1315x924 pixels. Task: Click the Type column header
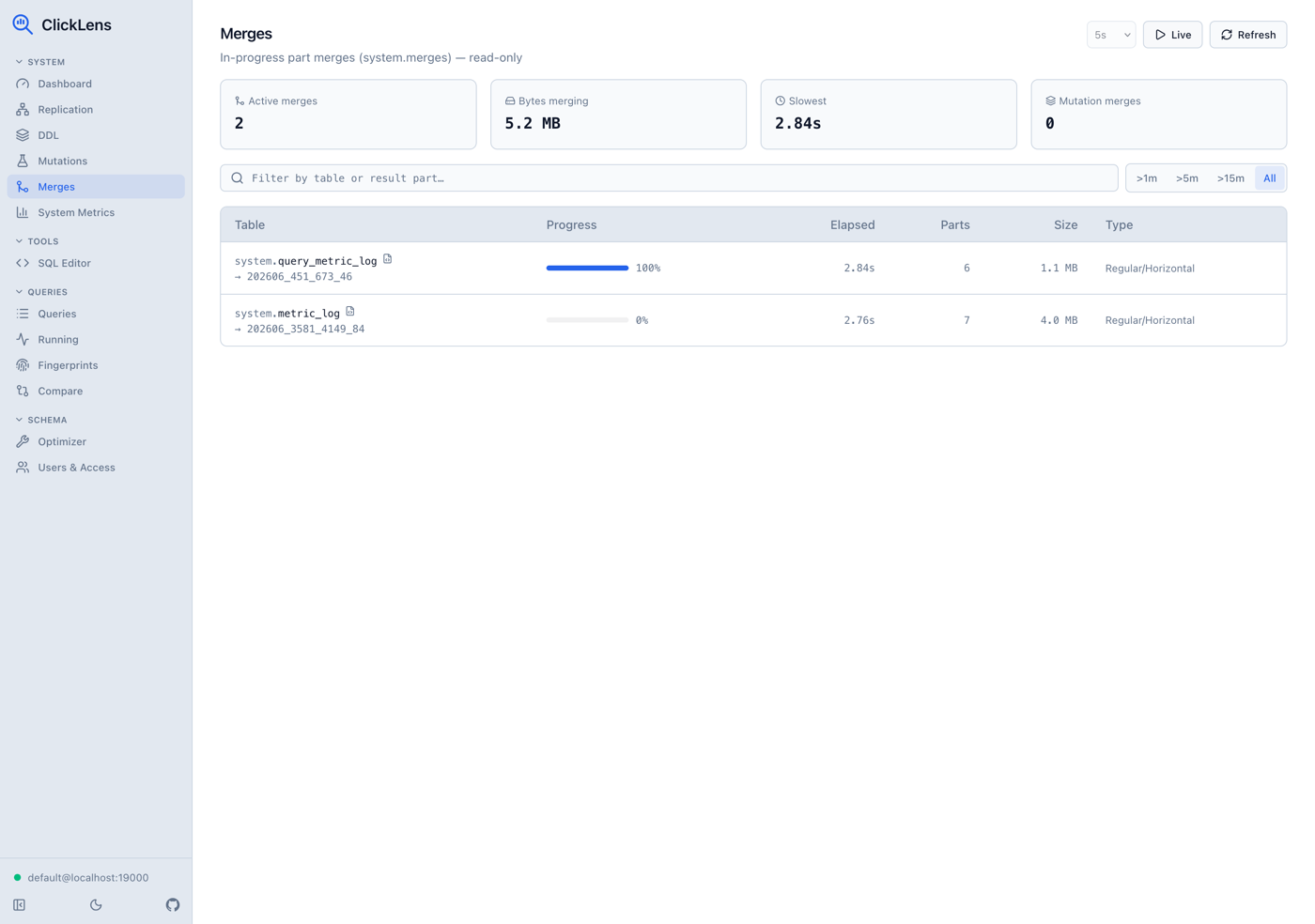coord(1119,224)
